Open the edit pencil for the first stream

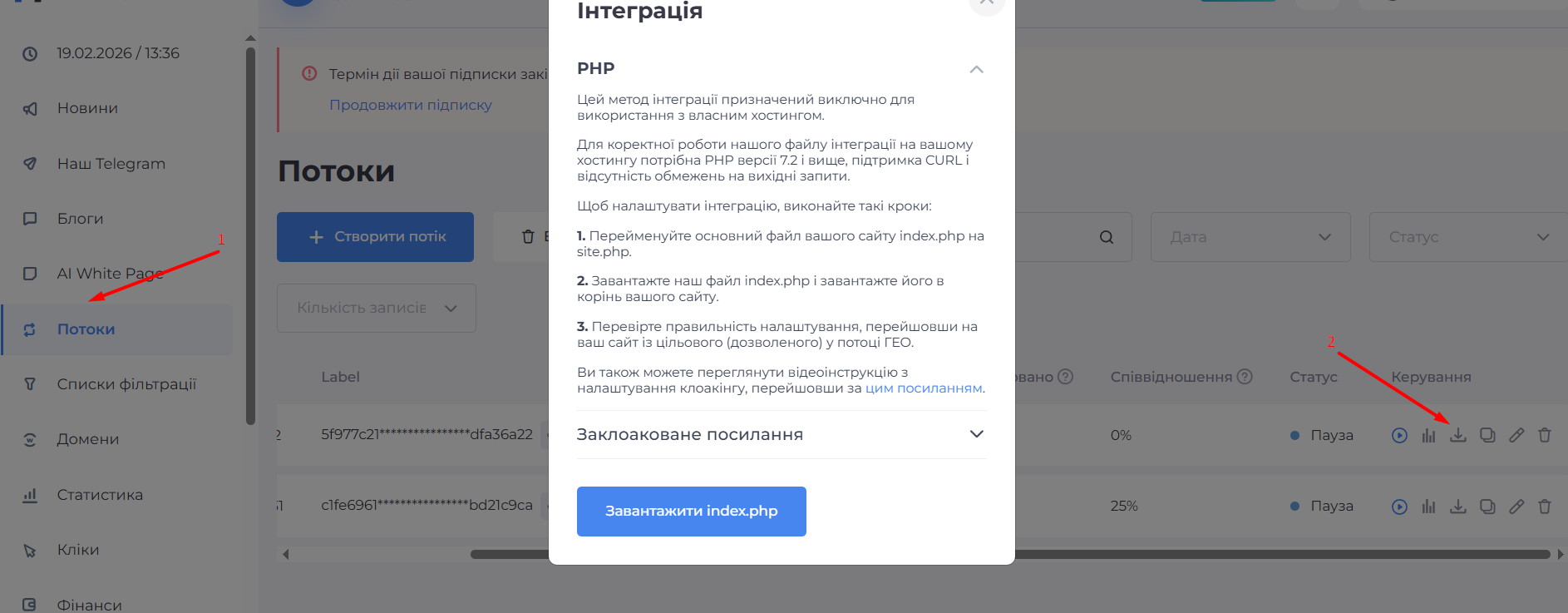[x=1516, y=434]
